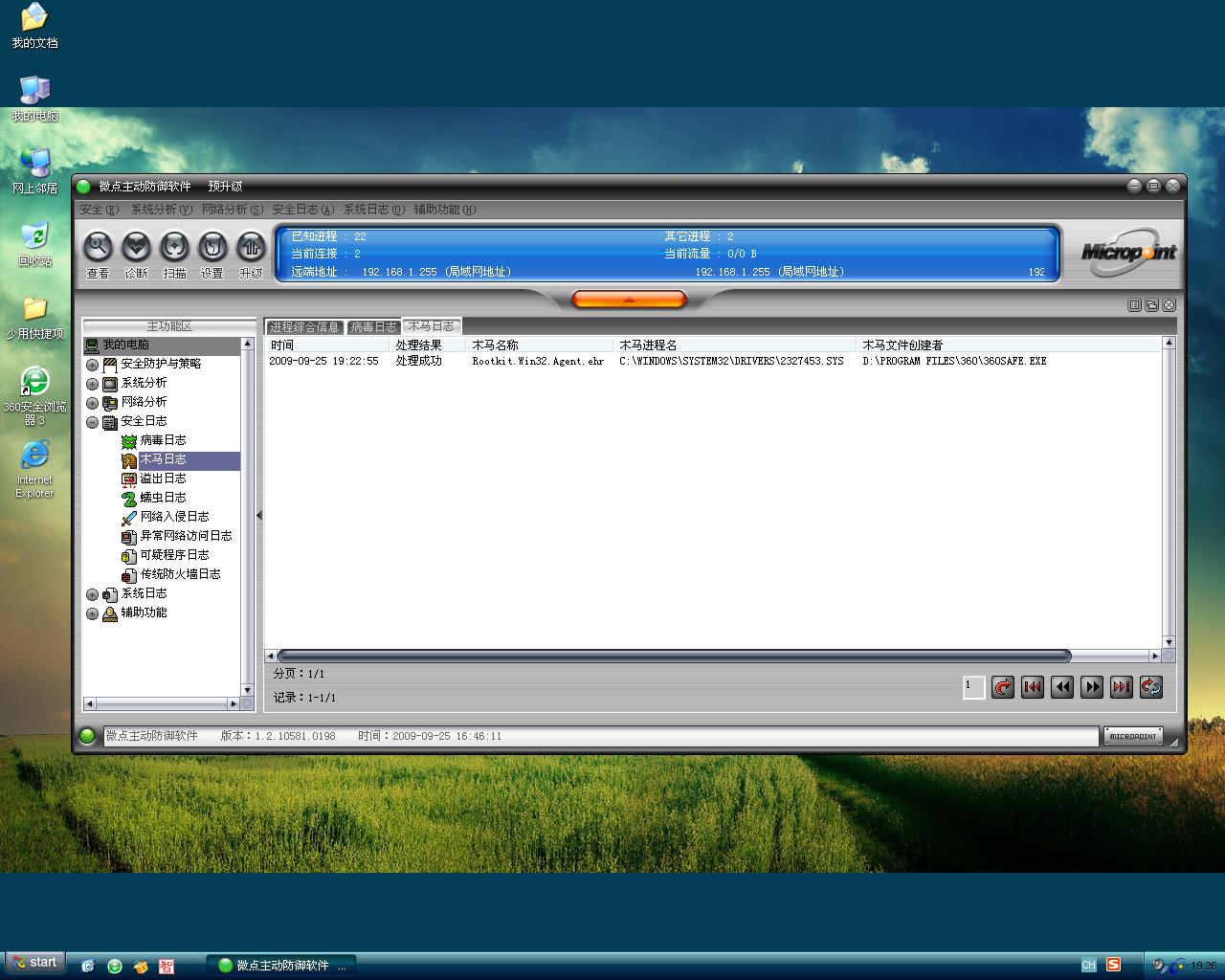Collapse top panel via orange arrow button
The height and width of the screenshot is (980, 1225).
(x=629, y=300)
